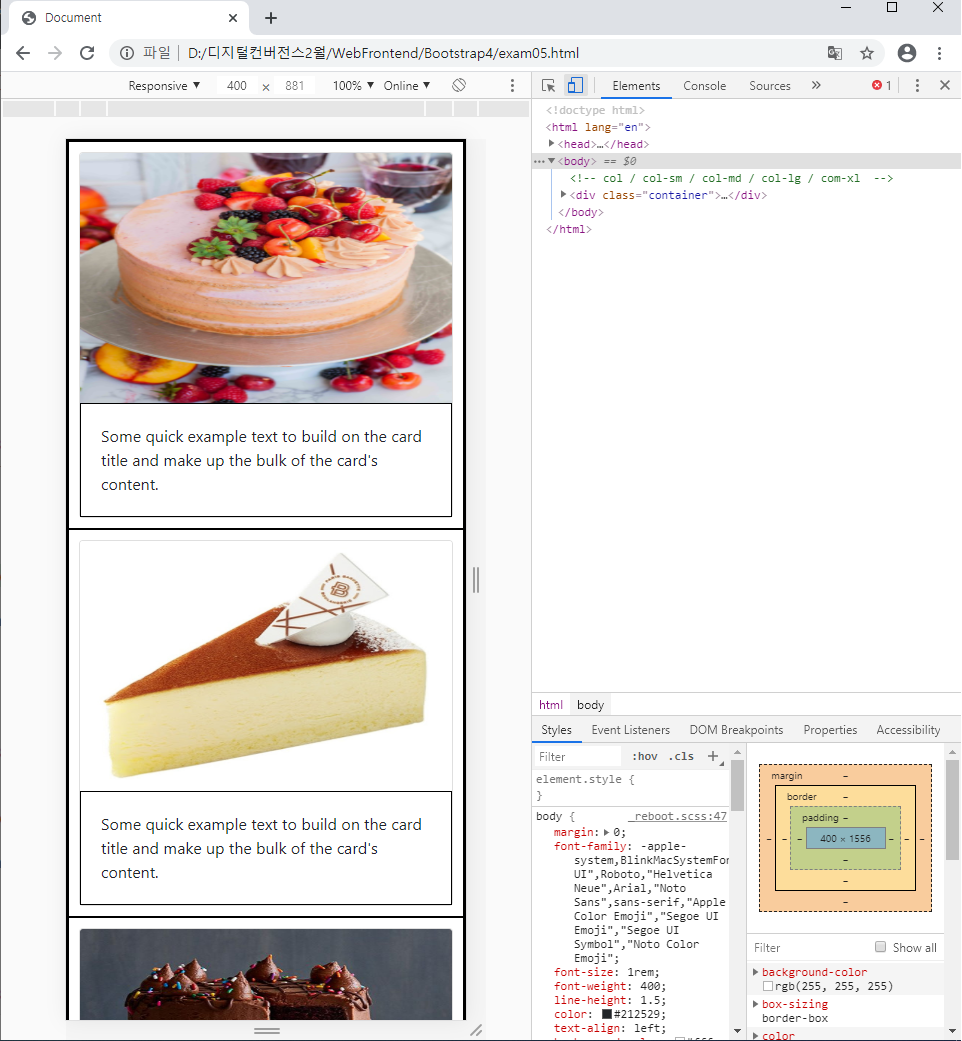Select the html breadcrumb
Viewport: 962px width, 1041px height.
pyautogui.click(x=550, y=704)
